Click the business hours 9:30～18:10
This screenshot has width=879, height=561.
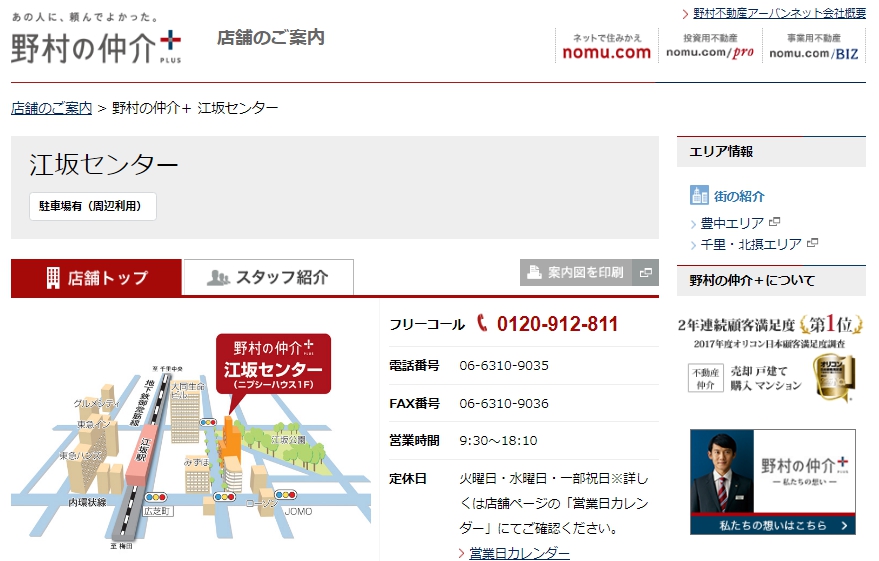[498, 441]
